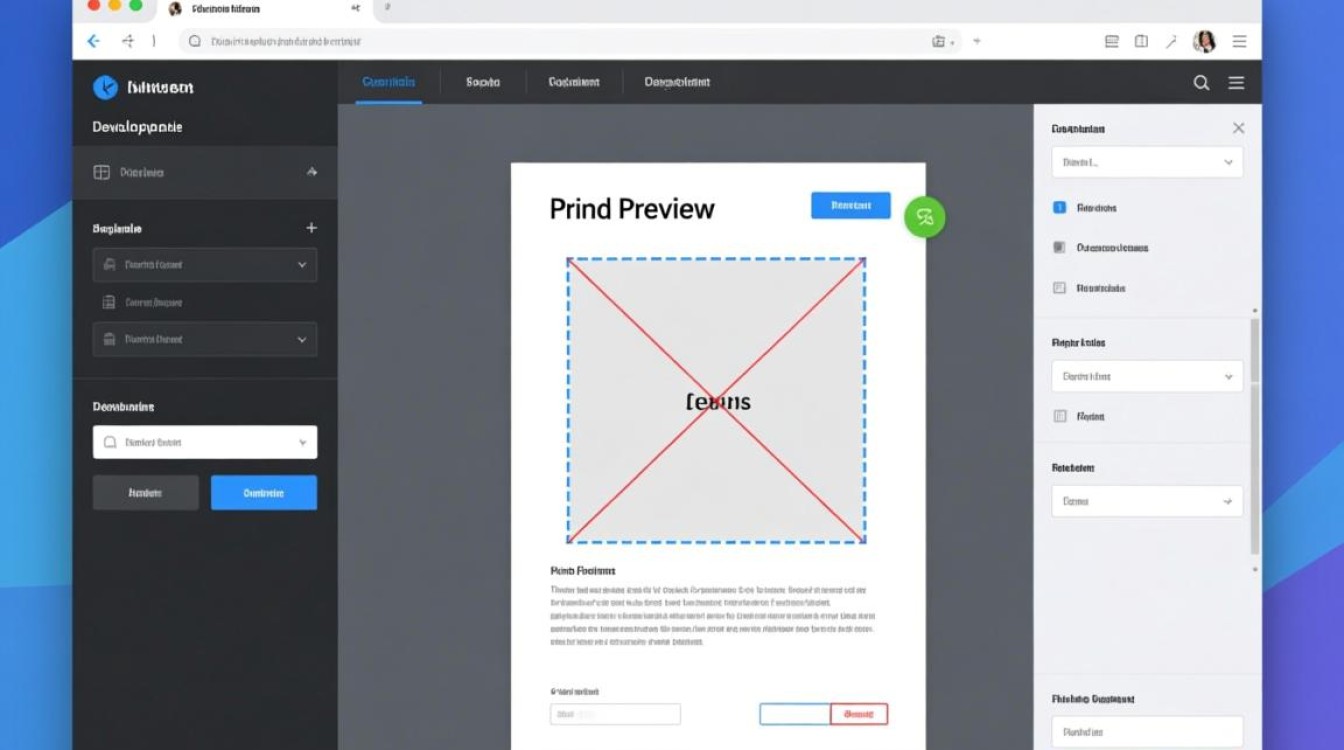Expand the first dark dropdown in left sidebar
Image resolution: width=1344 pixels, height=750 pixels.
coord(205,265)
